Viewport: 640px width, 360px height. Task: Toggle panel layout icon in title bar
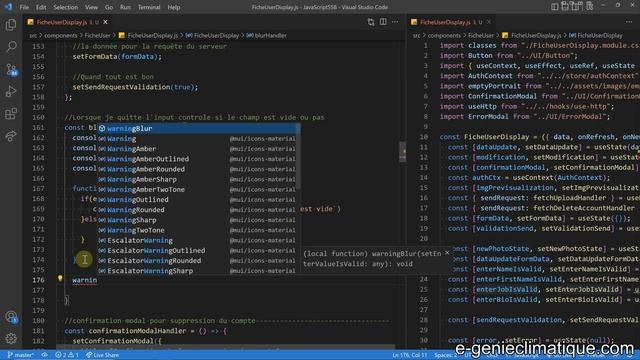[566, 6]
